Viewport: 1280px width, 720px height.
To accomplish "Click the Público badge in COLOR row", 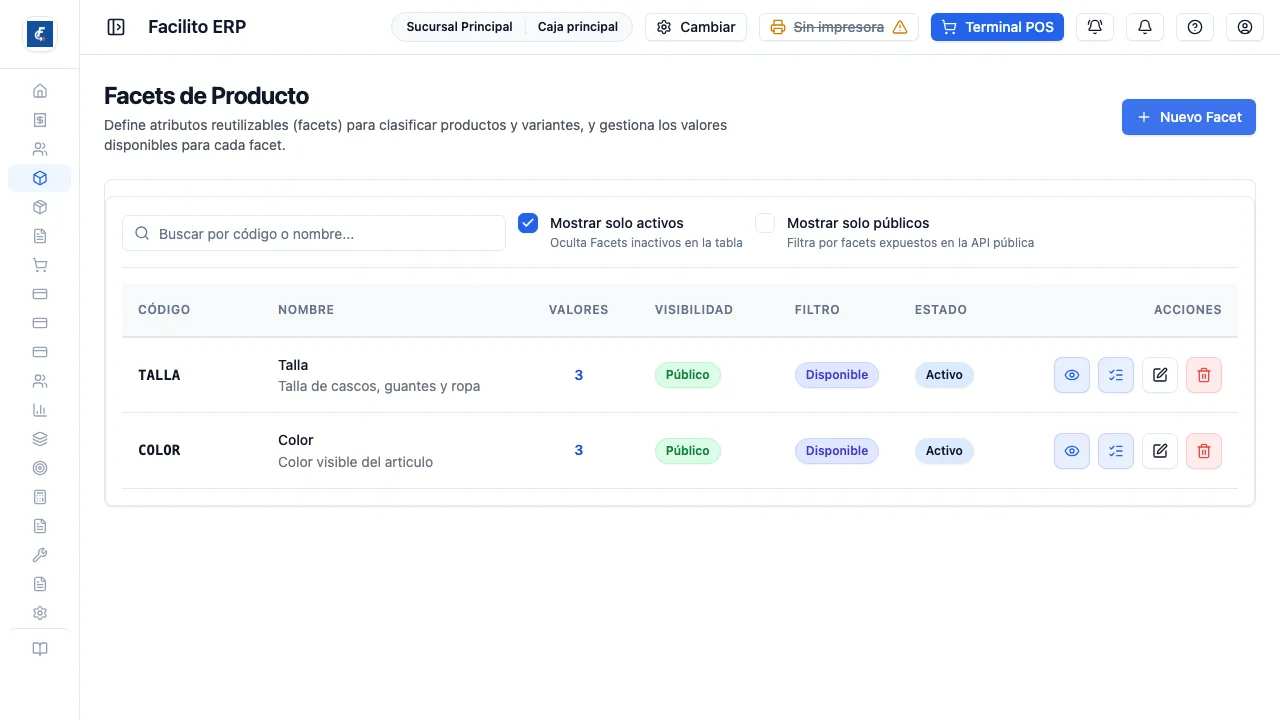I will tap(688, 451).
